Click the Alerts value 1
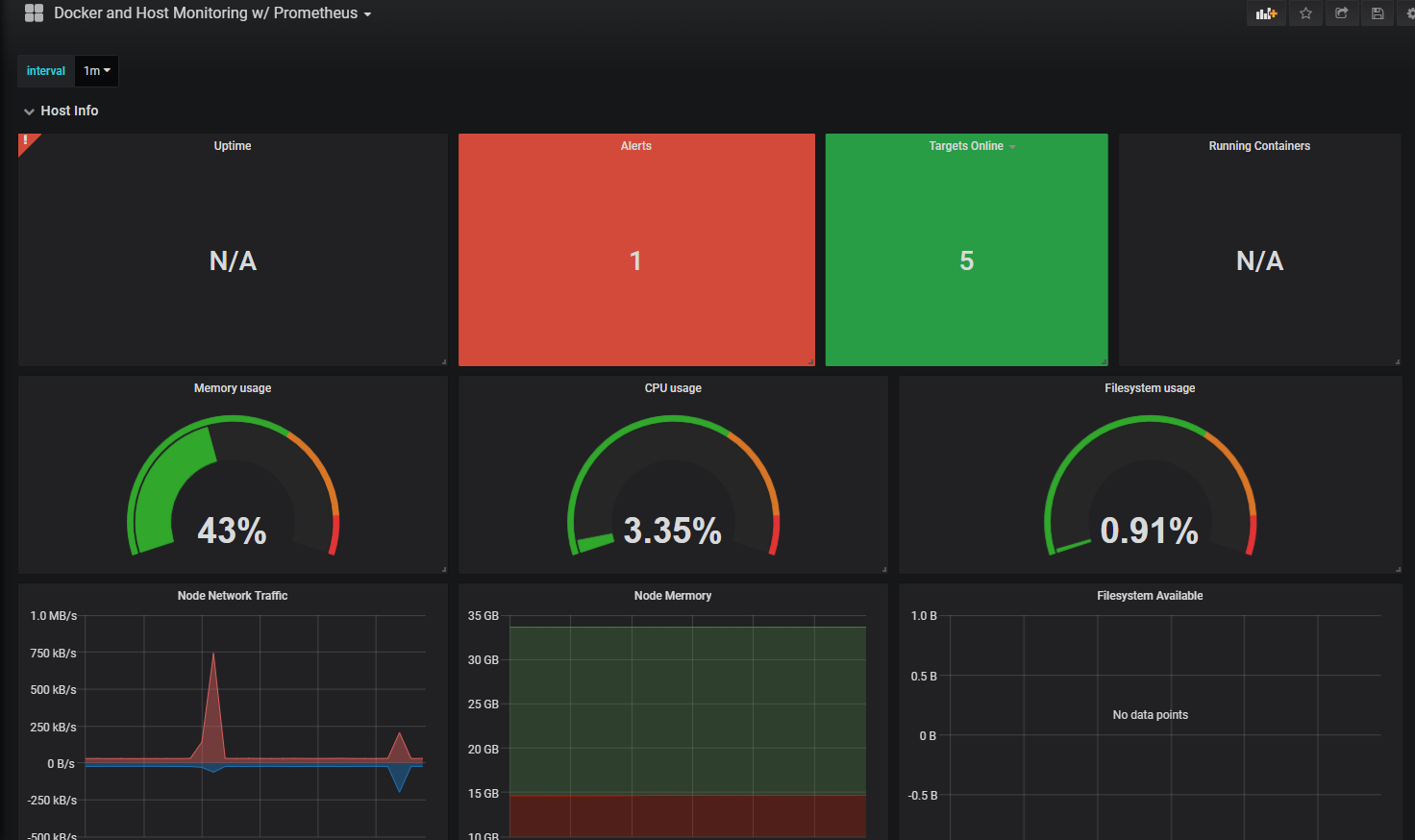1415x840 pixels. [635, 260]
